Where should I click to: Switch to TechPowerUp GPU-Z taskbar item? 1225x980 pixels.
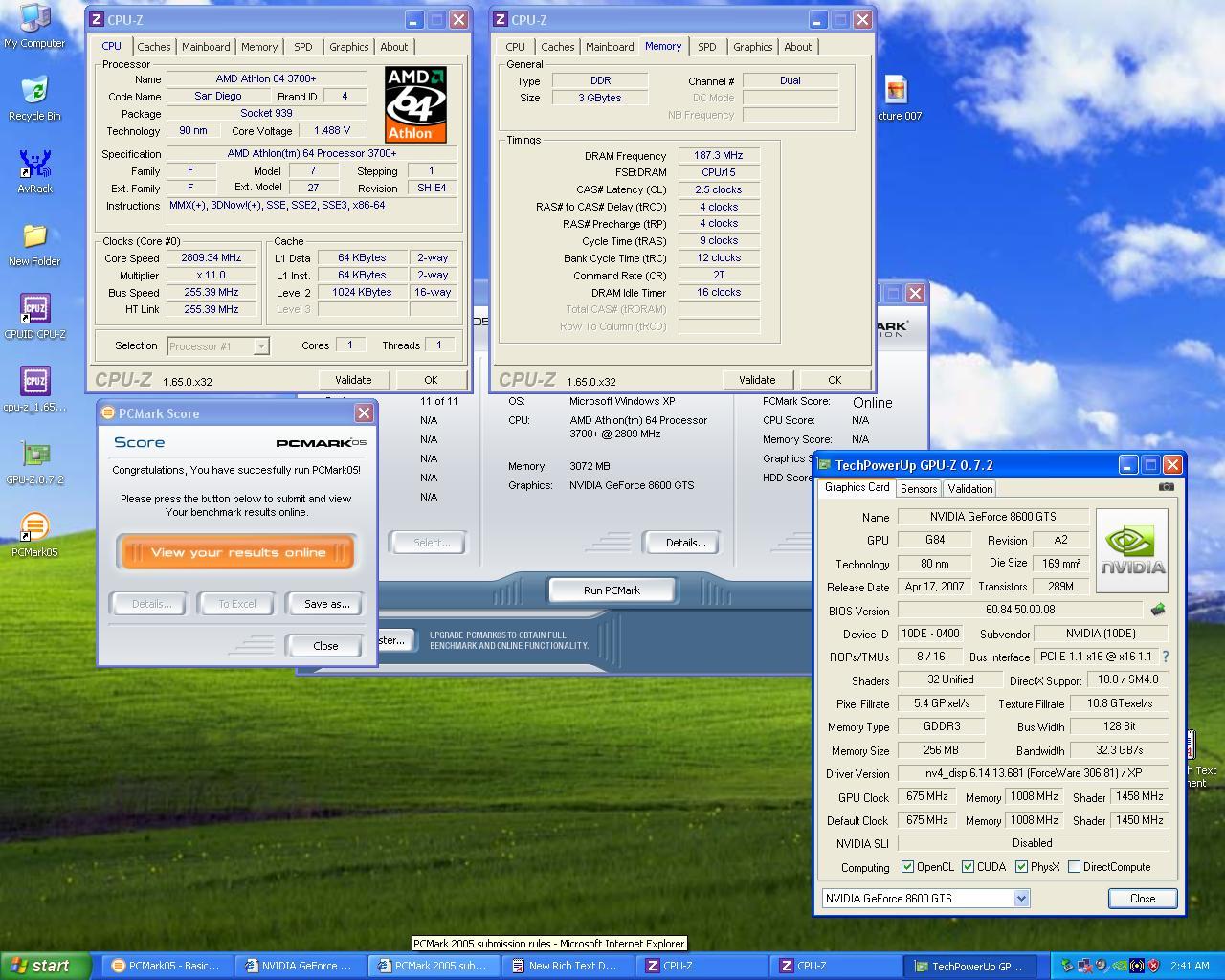pos(969,966)
